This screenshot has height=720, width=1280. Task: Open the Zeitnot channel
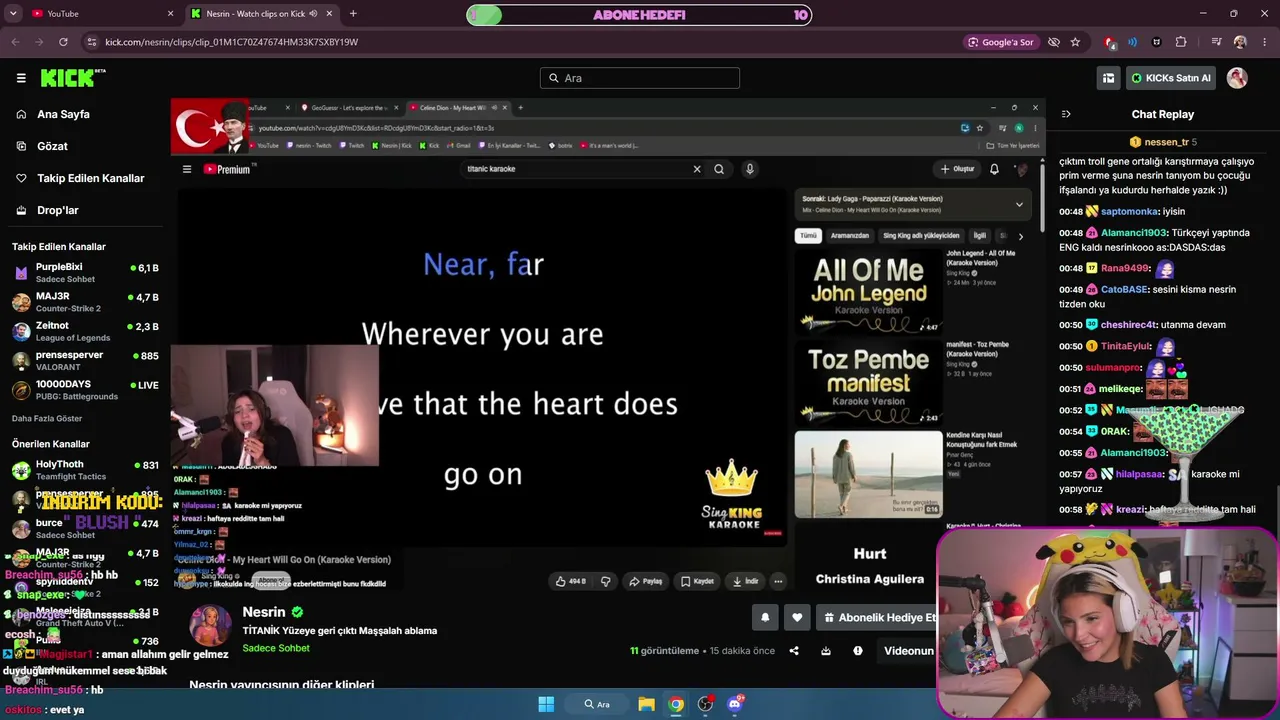click(x=85, y=331)
